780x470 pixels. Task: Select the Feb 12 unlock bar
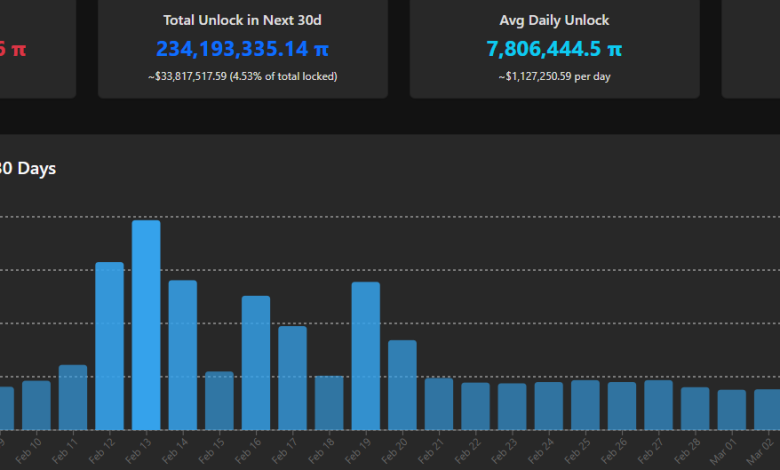(x=109, y=346)
